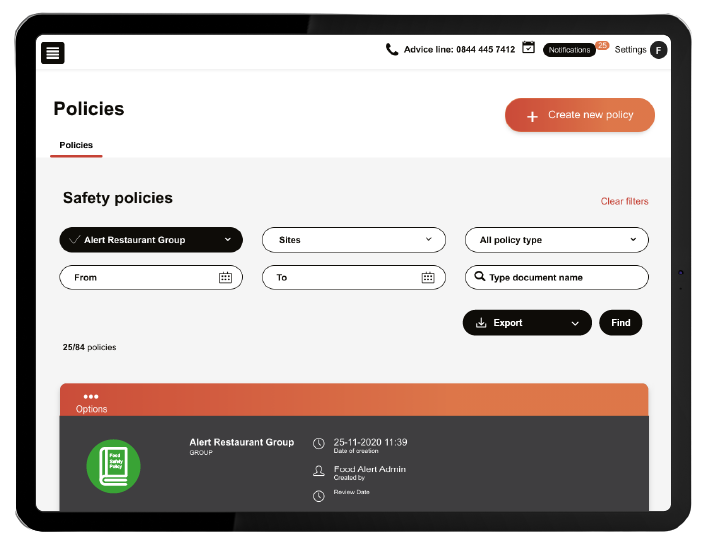Expand the Export dropdown button
The width and height of the screenshot is (708, 547).
click(526, 323)
